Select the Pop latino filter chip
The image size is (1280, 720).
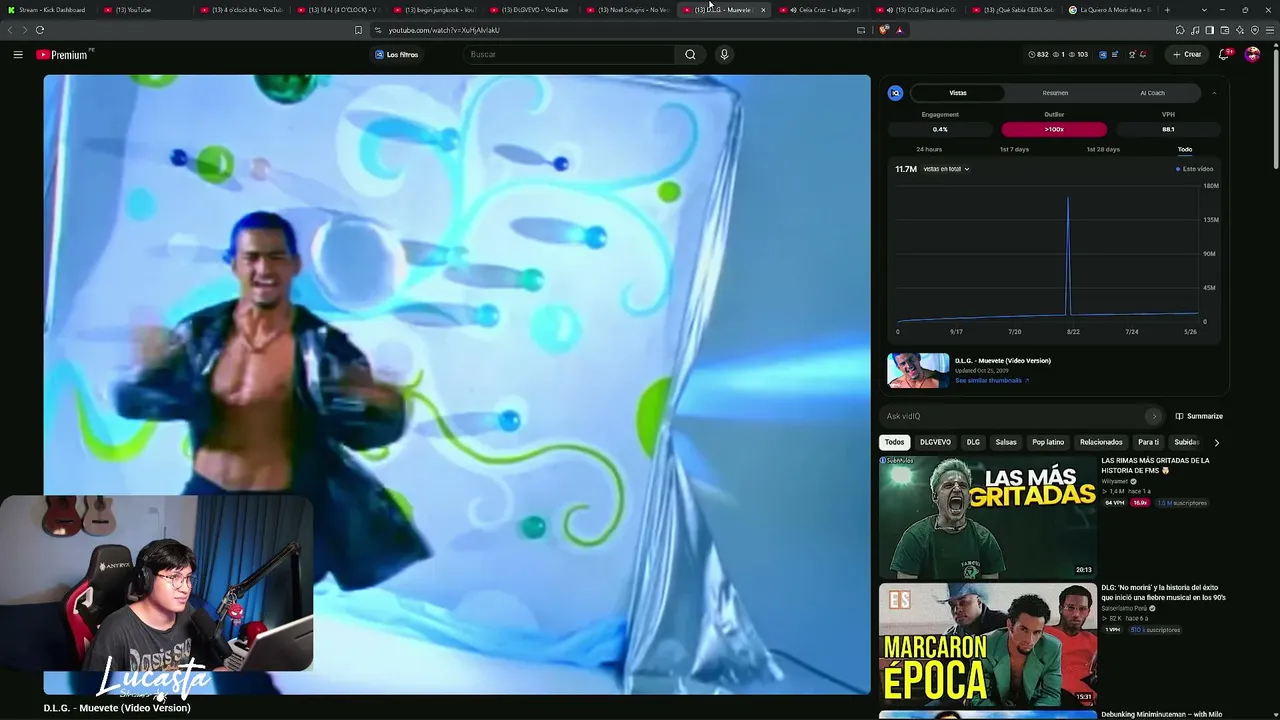pyautogui.click(x=1048, y=442)
